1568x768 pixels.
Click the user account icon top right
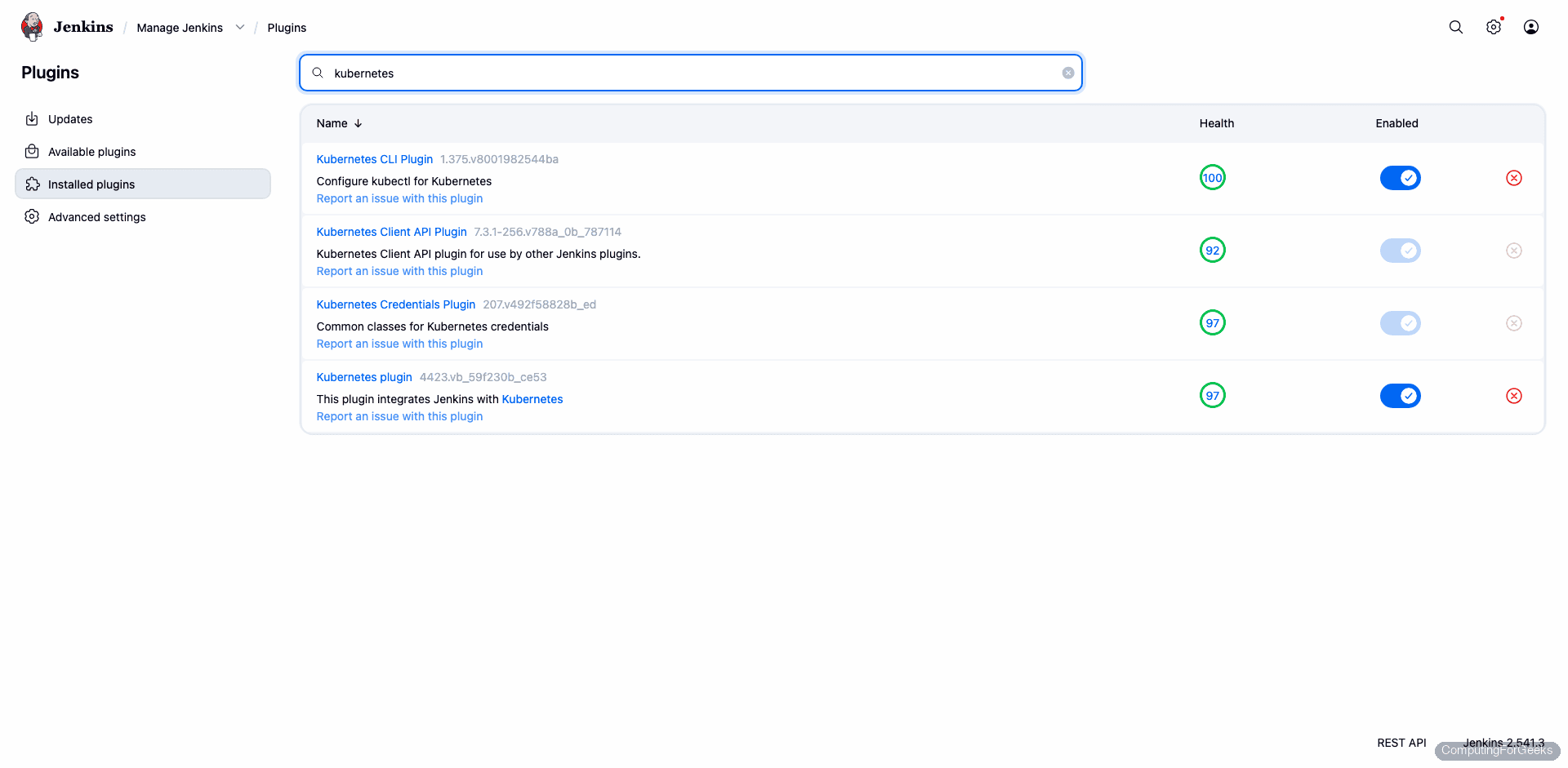coord(1530,27)
